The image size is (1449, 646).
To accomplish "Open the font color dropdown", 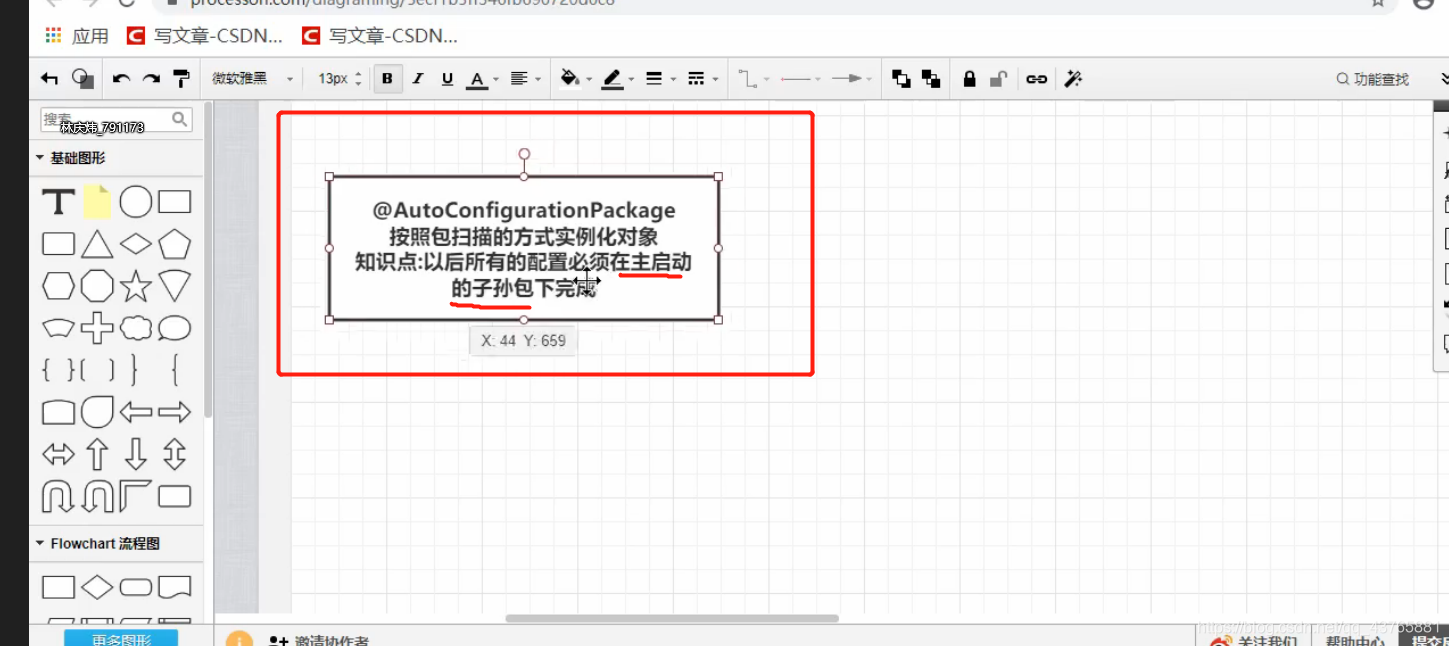I will [483, 79].
